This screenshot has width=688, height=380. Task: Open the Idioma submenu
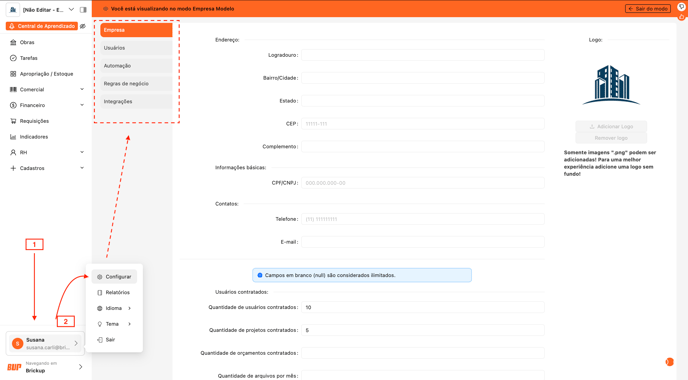tap(115, 308)
